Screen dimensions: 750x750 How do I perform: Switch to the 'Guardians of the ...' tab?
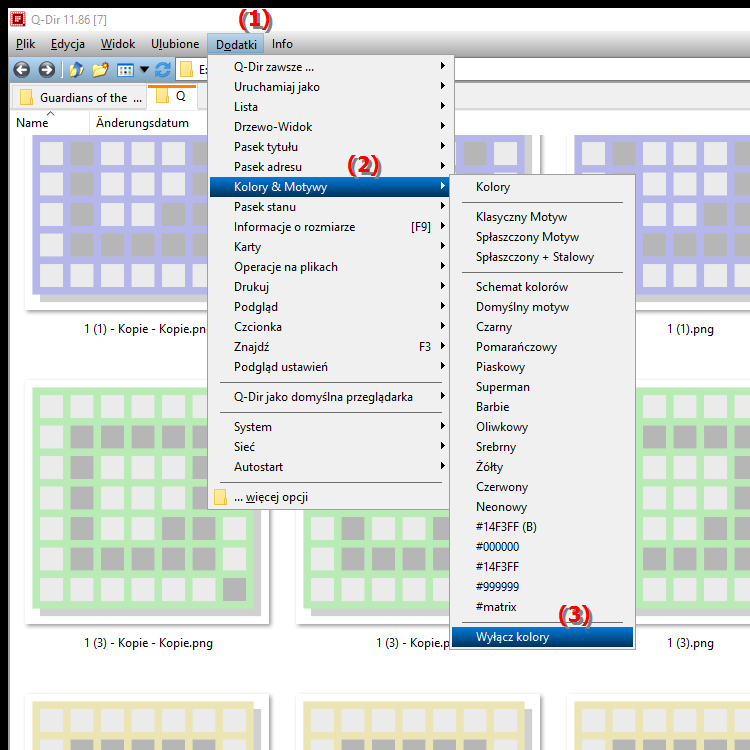tap(80, 98)
